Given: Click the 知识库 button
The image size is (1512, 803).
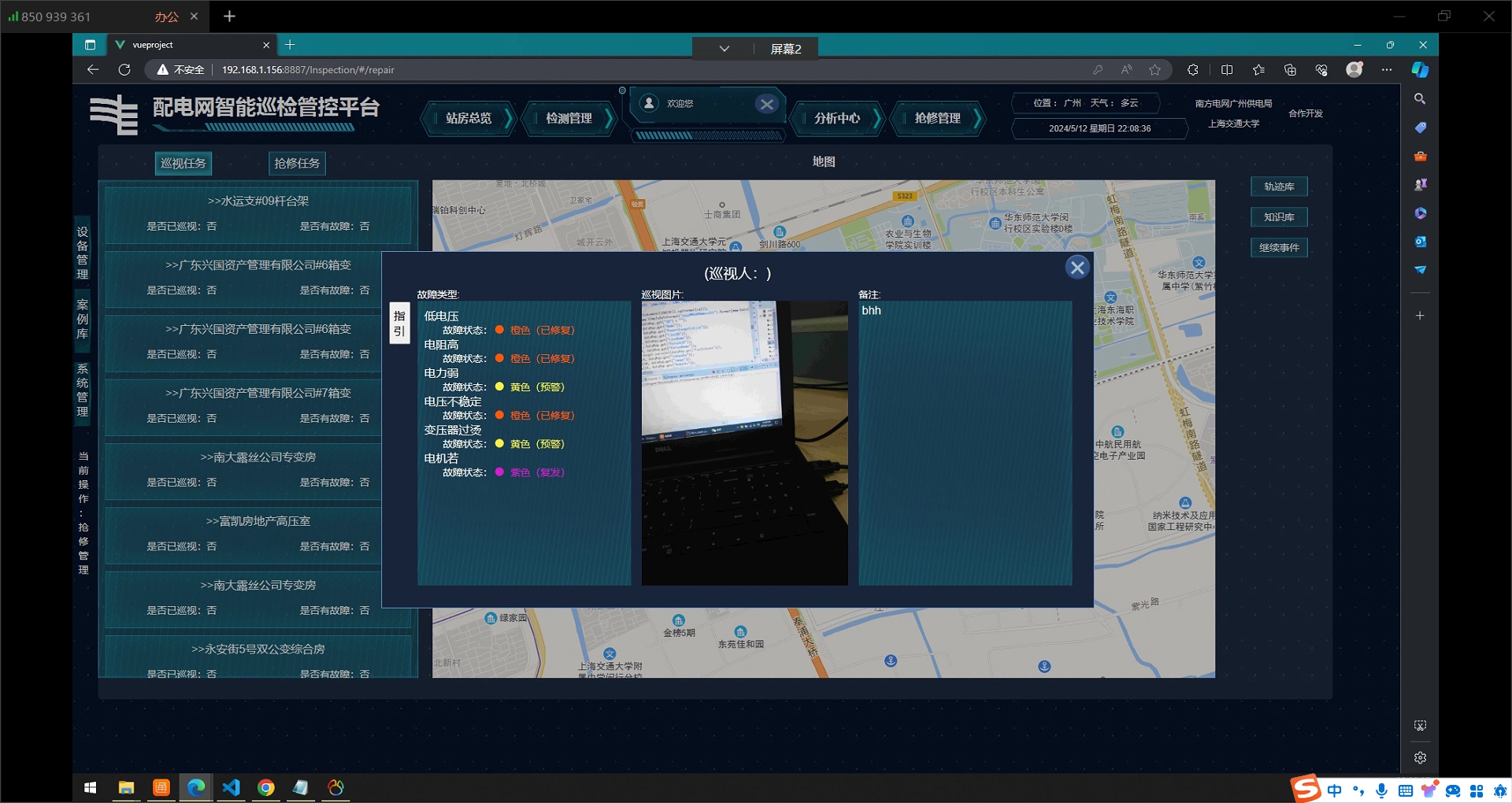Looking at the screenshot, I should click(x=1279, y=217).
